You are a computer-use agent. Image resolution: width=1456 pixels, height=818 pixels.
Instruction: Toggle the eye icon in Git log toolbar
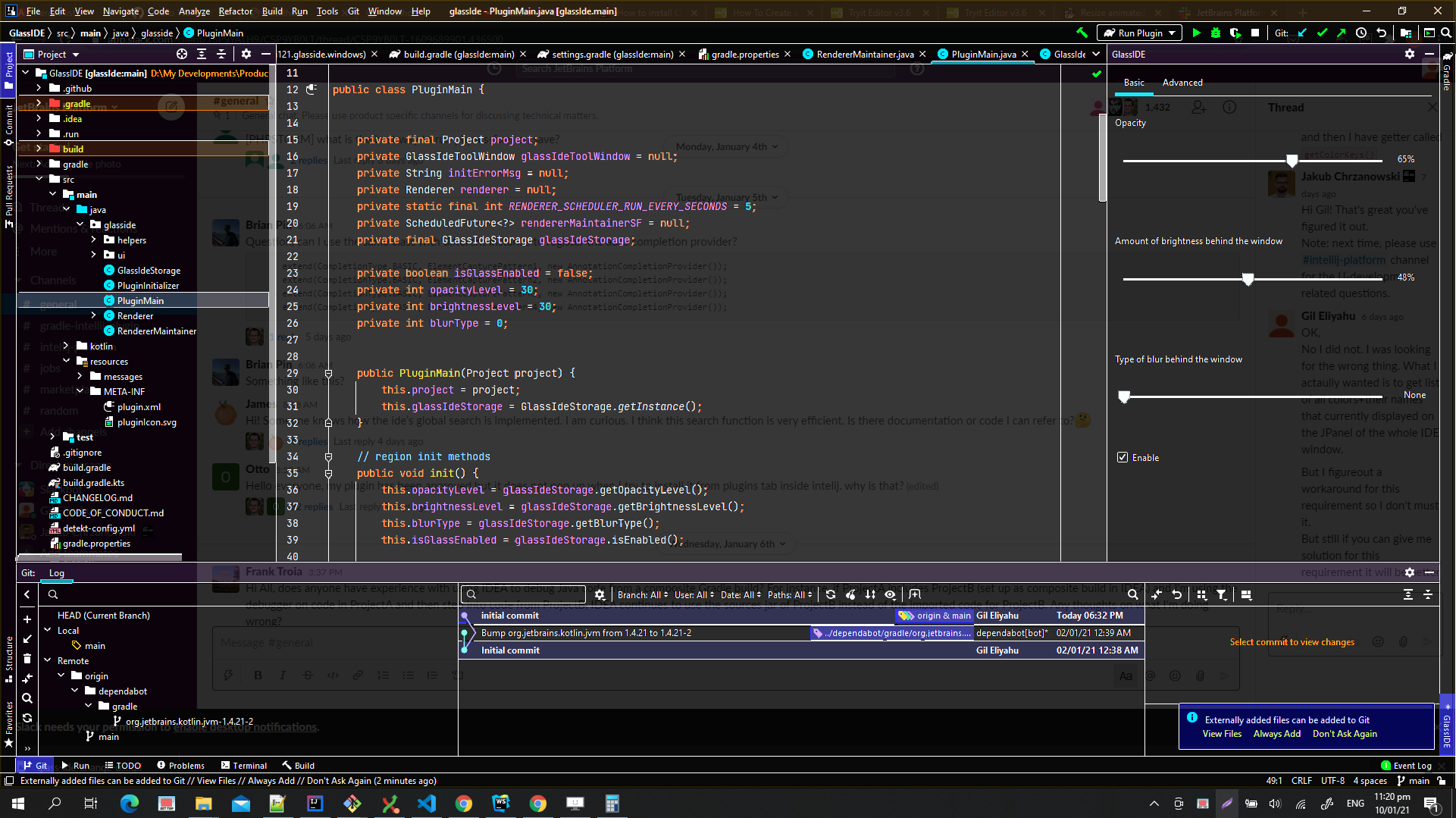pyautogui.click(x=891, y=594)
